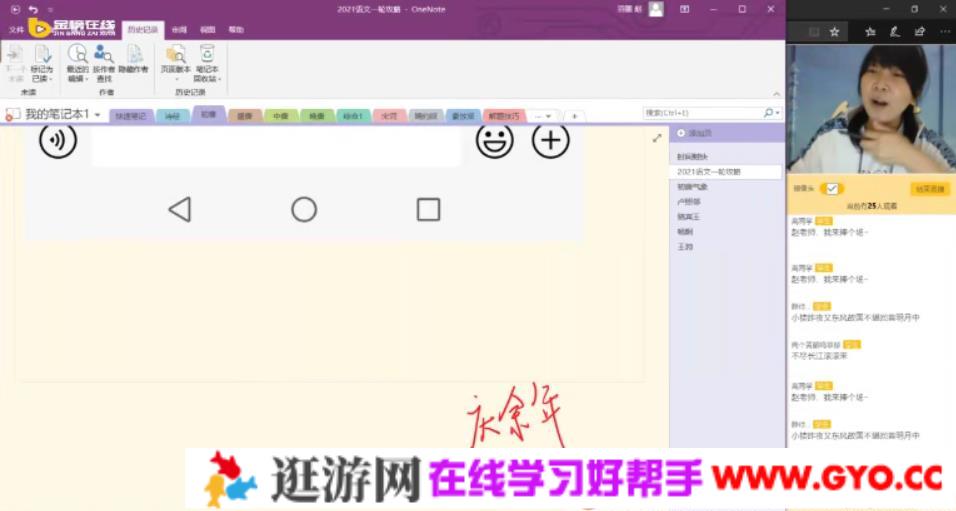
Task: Click the smiley emoji icon in pasted image
Action: 494,140
